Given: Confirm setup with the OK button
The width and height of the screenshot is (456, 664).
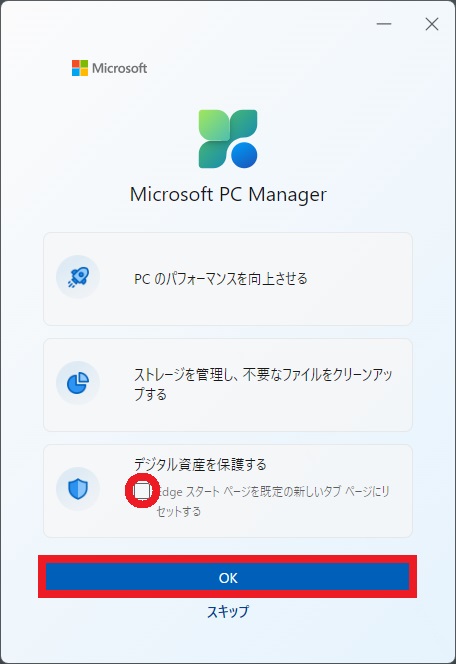Looking at the screenshot, I should tap(228, 577).
